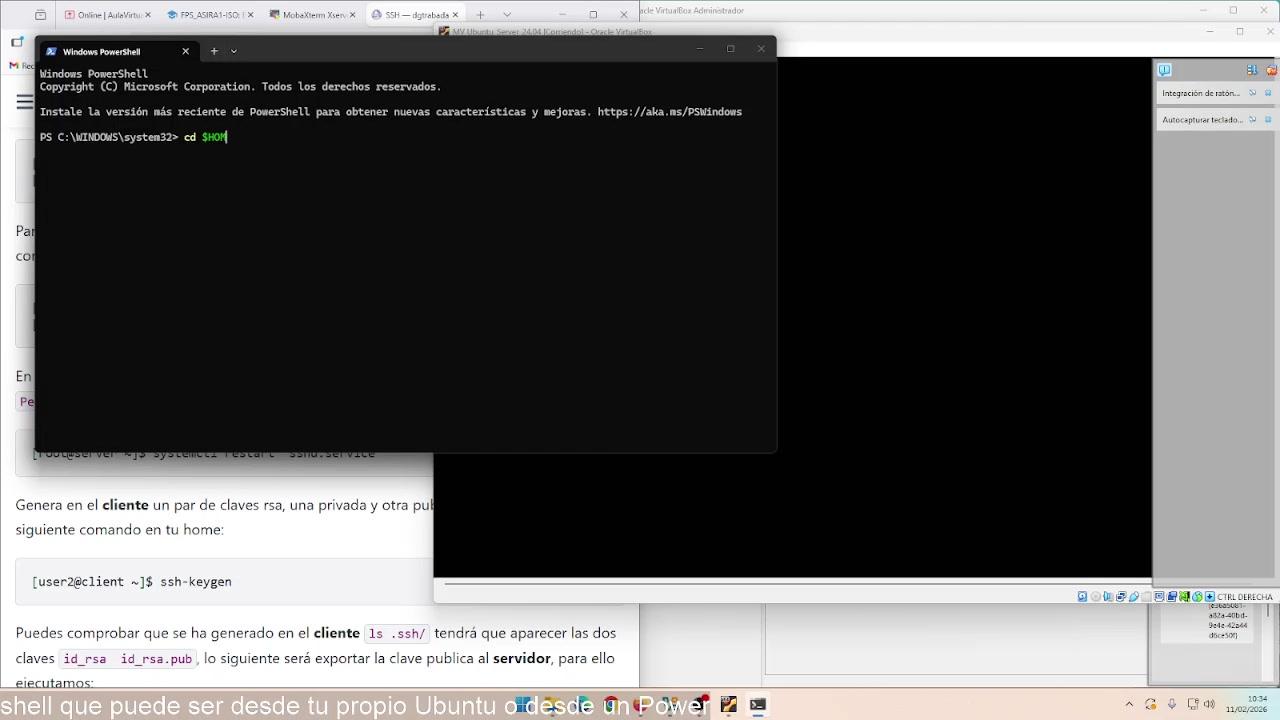Open the aka.ms/PSWindows link in PowerShell
The image size is (1280, 720).
click(669, 112)
